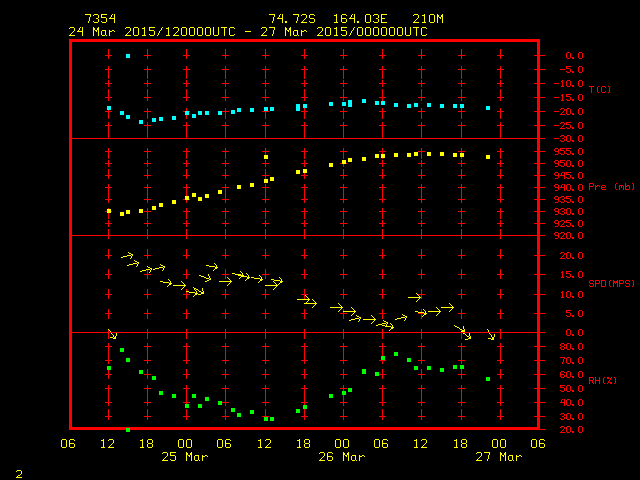Screen dimensions: 640x480
Task: Click the end time 27 Mar 2015/000000UTC
Action: click(344, 32)
